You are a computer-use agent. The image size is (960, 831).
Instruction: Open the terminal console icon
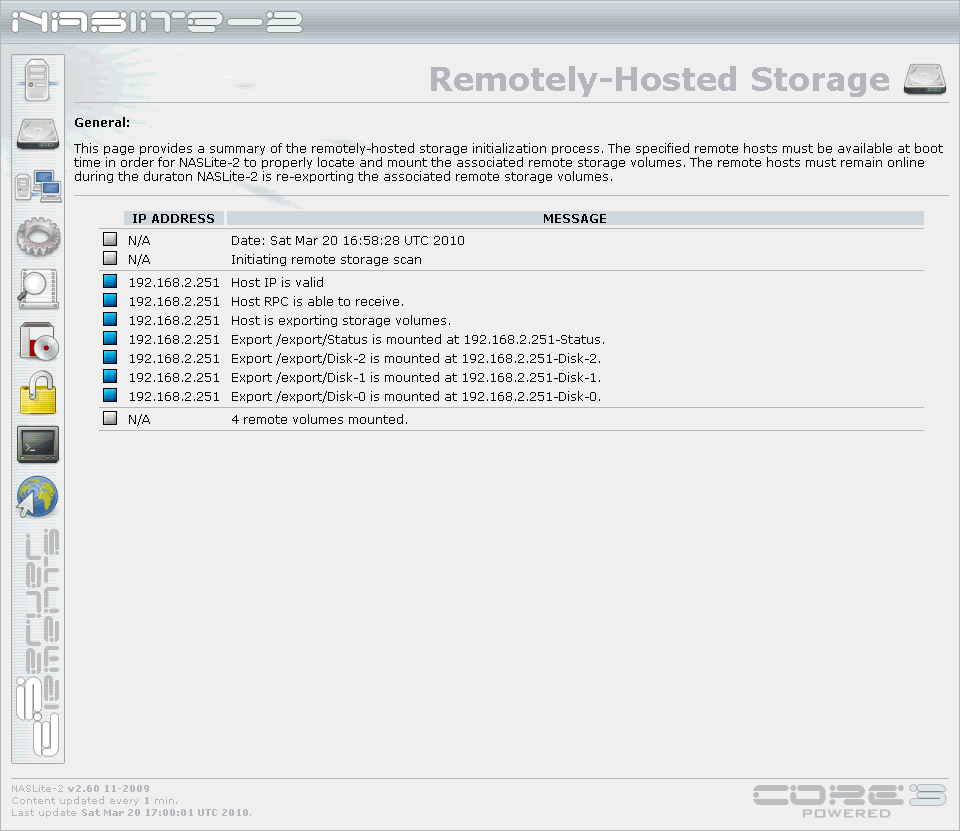pyautogui.click(x=38, y=445)
